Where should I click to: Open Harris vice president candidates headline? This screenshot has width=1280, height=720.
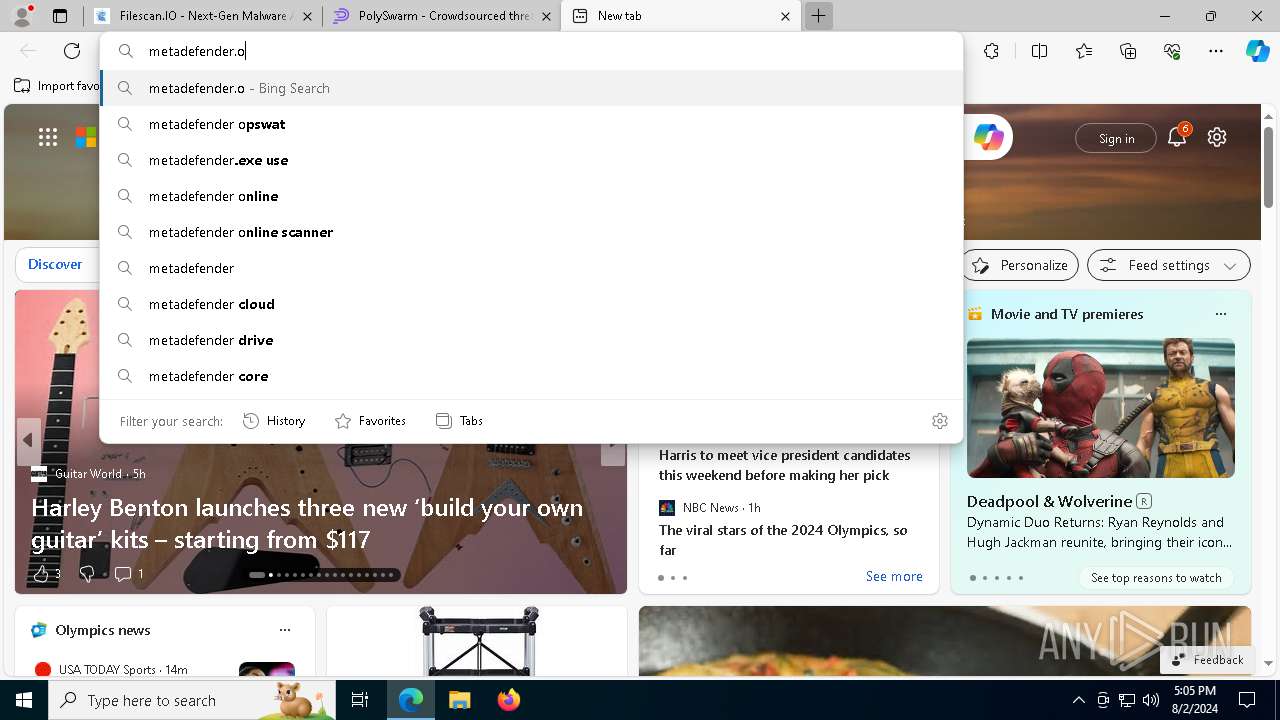coord(785,465)
